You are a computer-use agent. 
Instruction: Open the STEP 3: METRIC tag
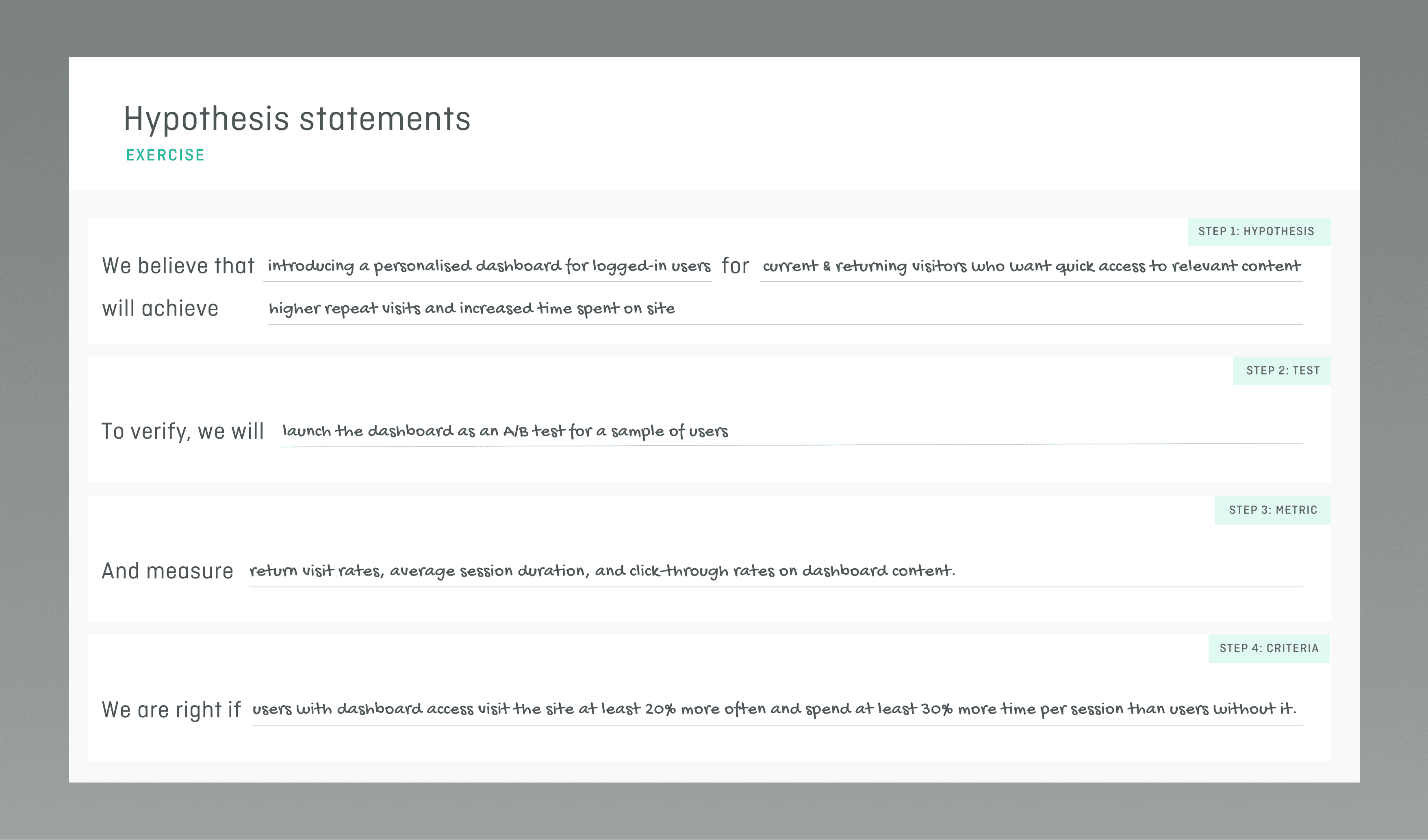1272,510
